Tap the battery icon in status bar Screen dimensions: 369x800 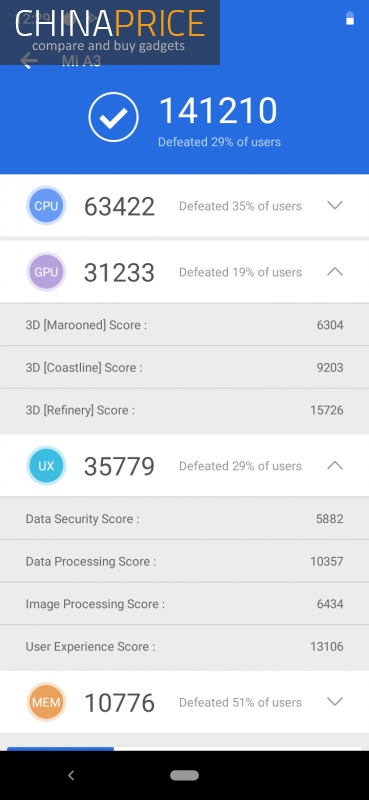coord(350,18)
